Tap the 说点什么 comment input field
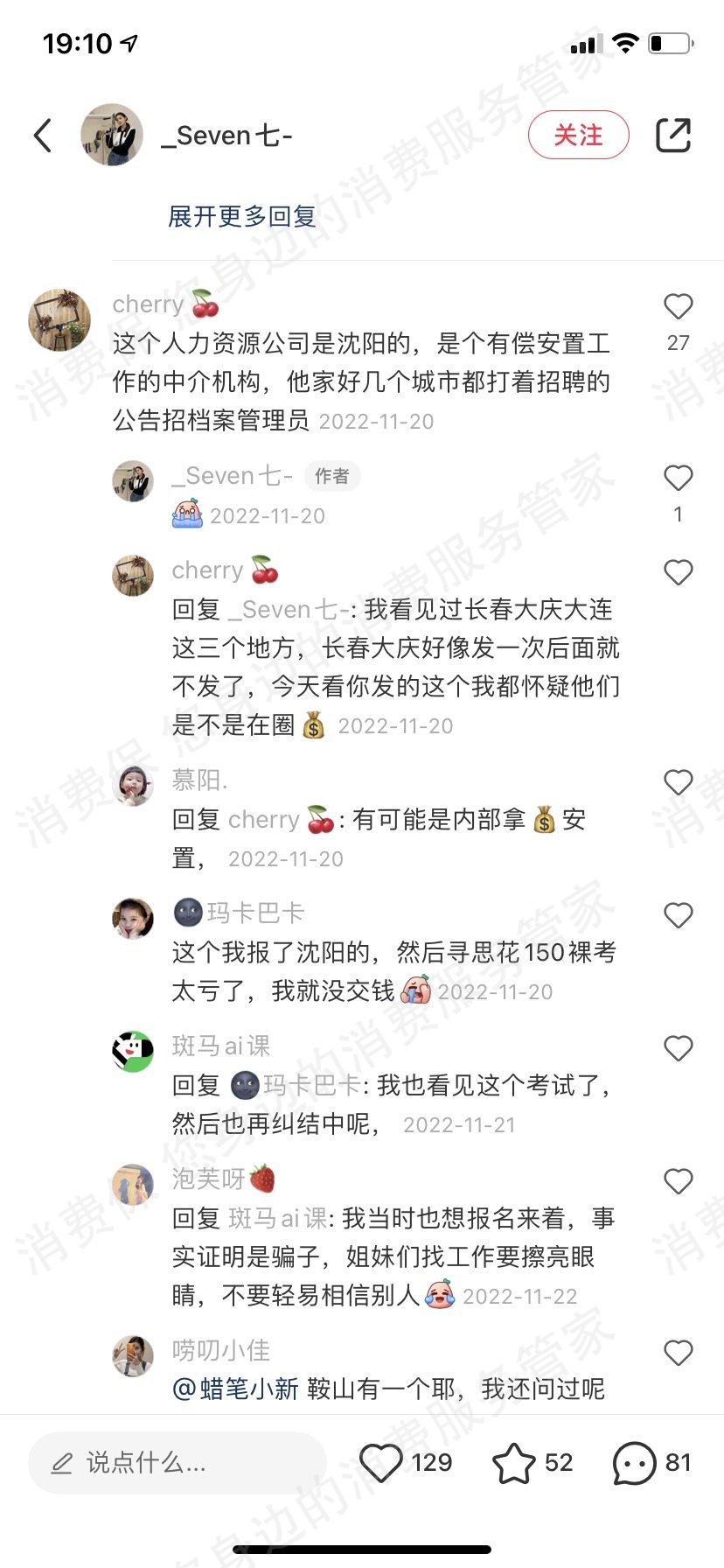 pyautogui.click(x=178, y=1462)
